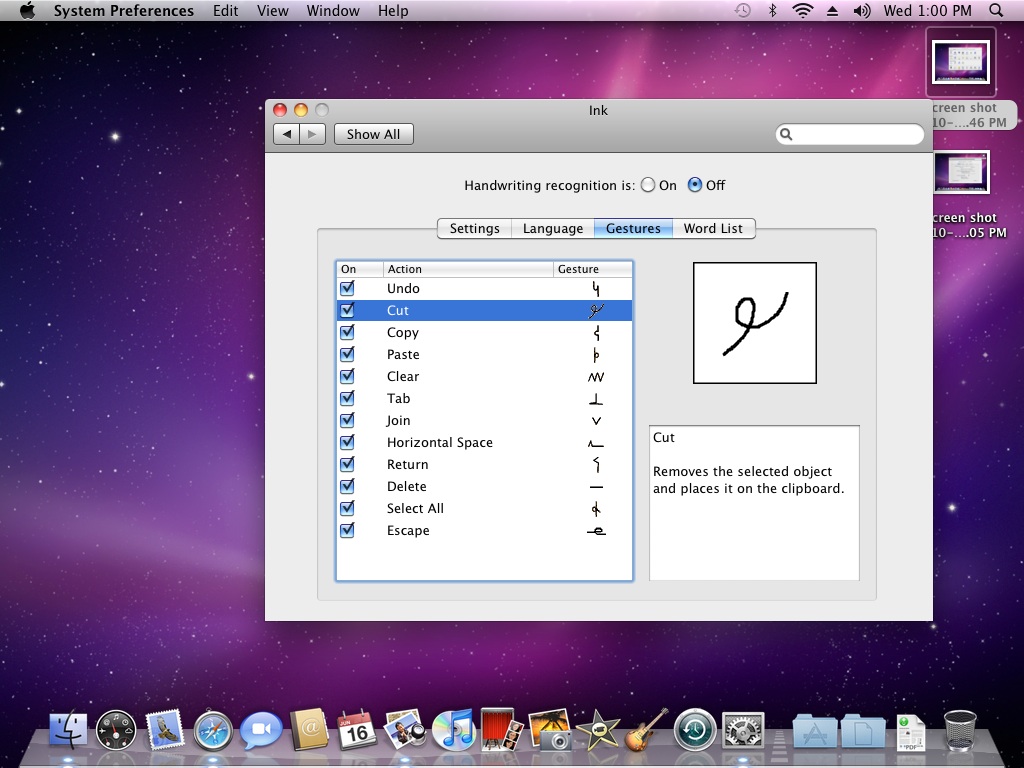Open the Window menu
The height and width of the screenshot is (768, 1024).
333,10
